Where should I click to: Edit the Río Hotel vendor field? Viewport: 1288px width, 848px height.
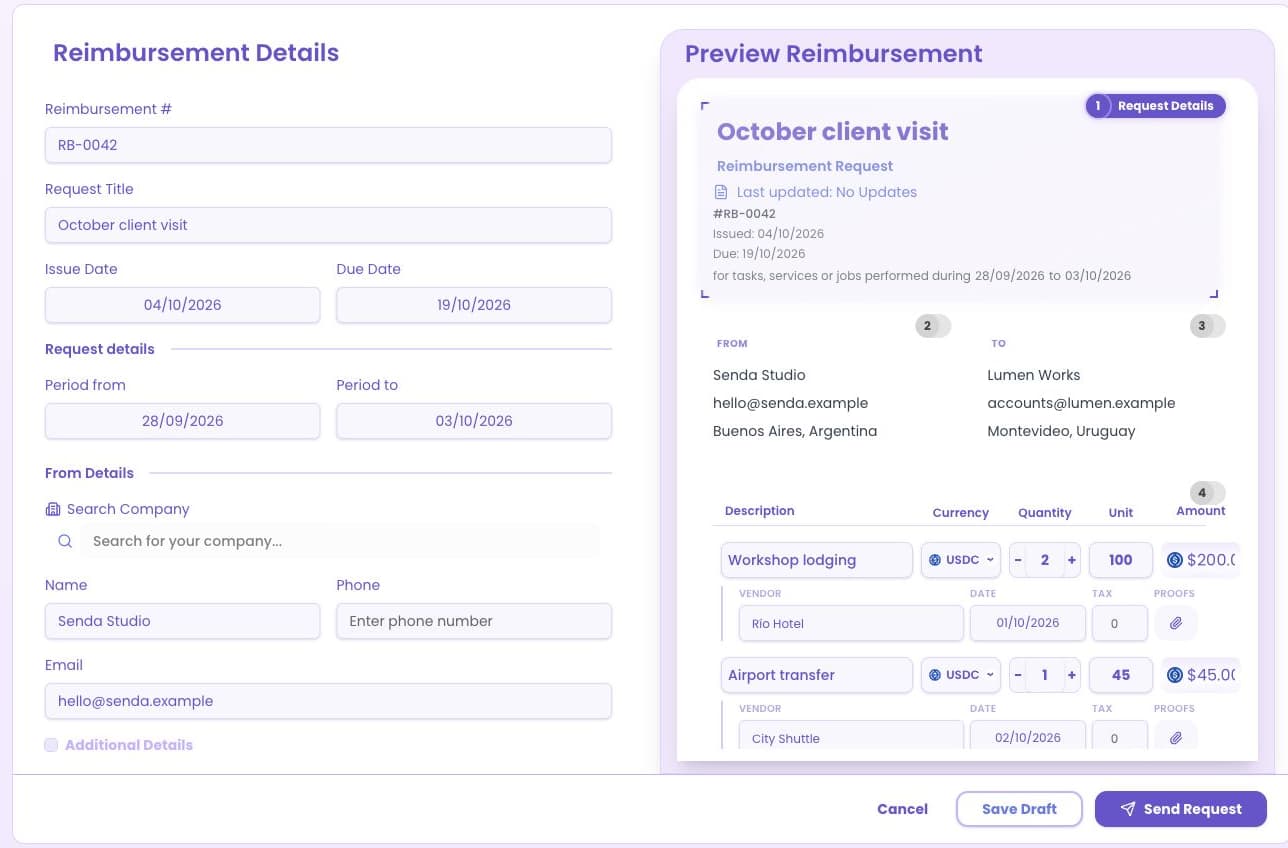852,623
